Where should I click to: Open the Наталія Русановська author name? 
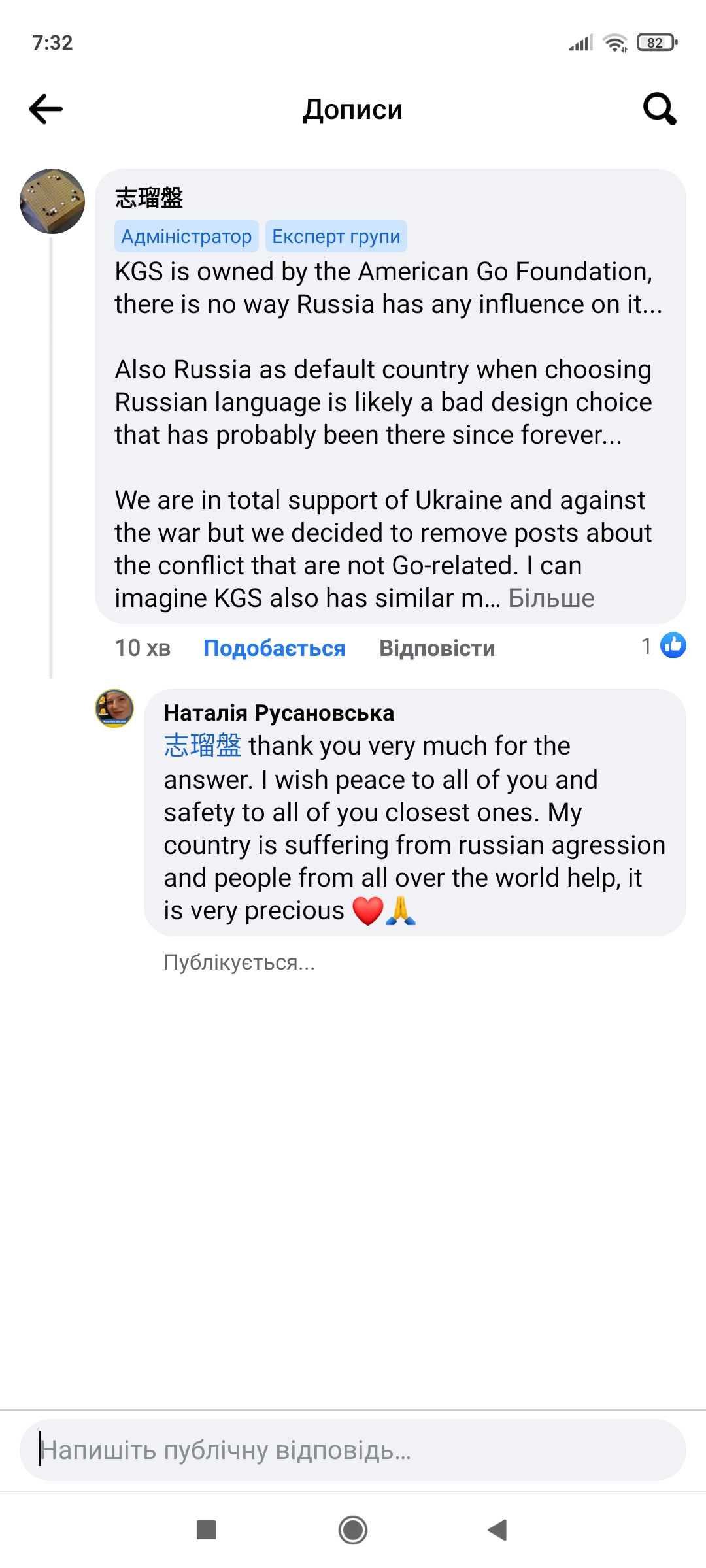(278, 713)
